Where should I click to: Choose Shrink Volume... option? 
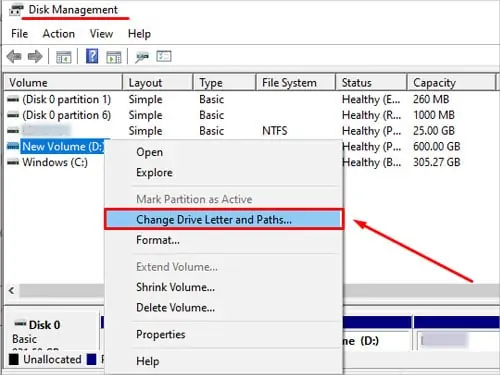(x=223, y=287)
